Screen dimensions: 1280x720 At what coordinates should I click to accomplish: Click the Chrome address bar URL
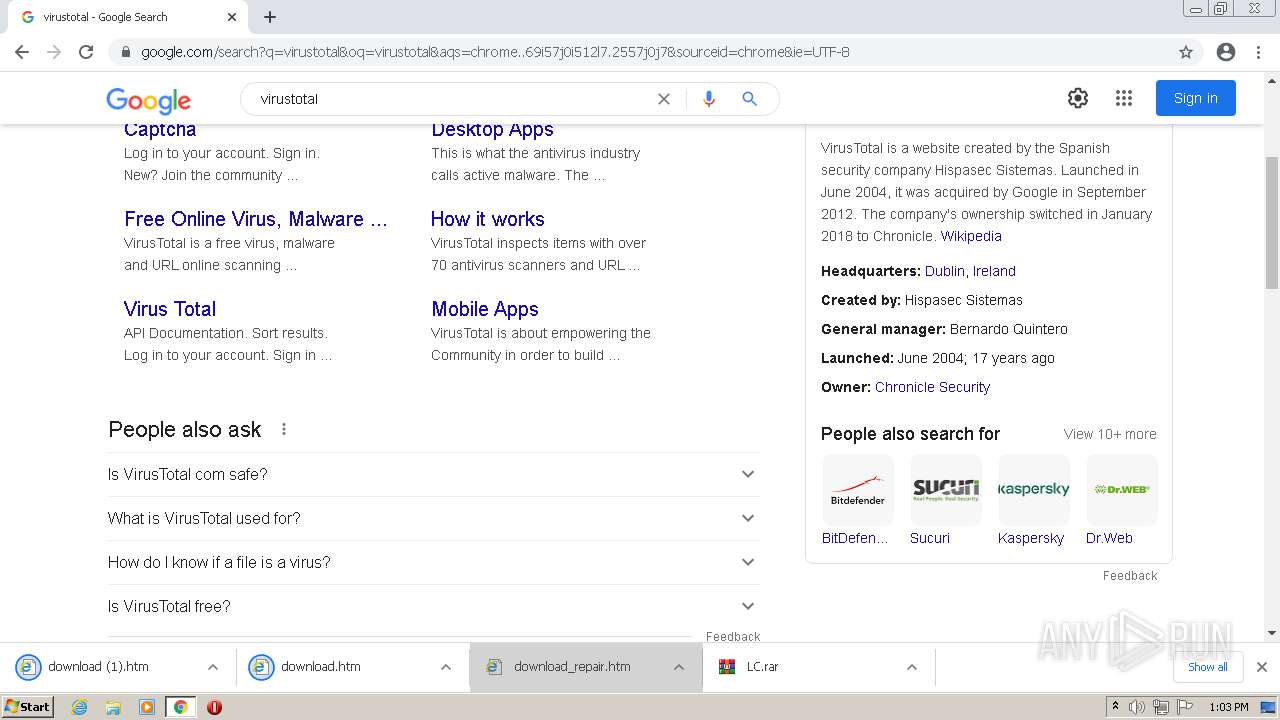coord(495,52)
